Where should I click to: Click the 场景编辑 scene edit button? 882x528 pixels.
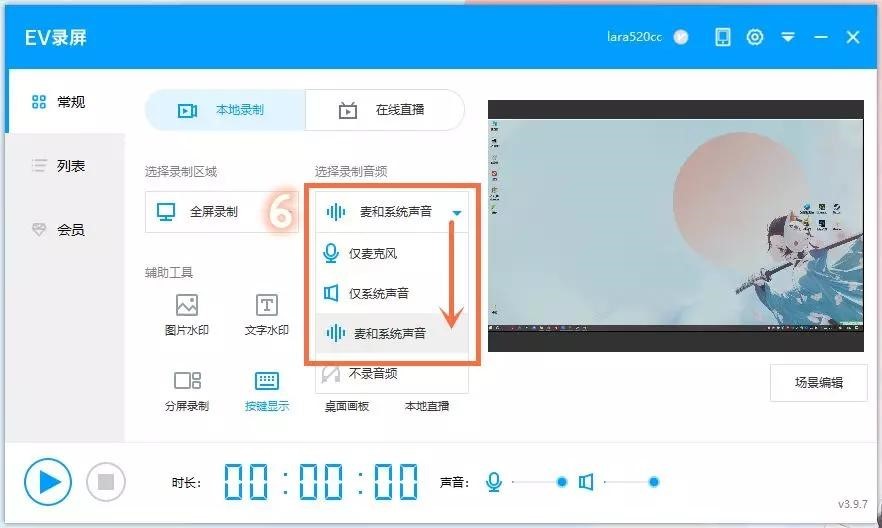(818, 383)
